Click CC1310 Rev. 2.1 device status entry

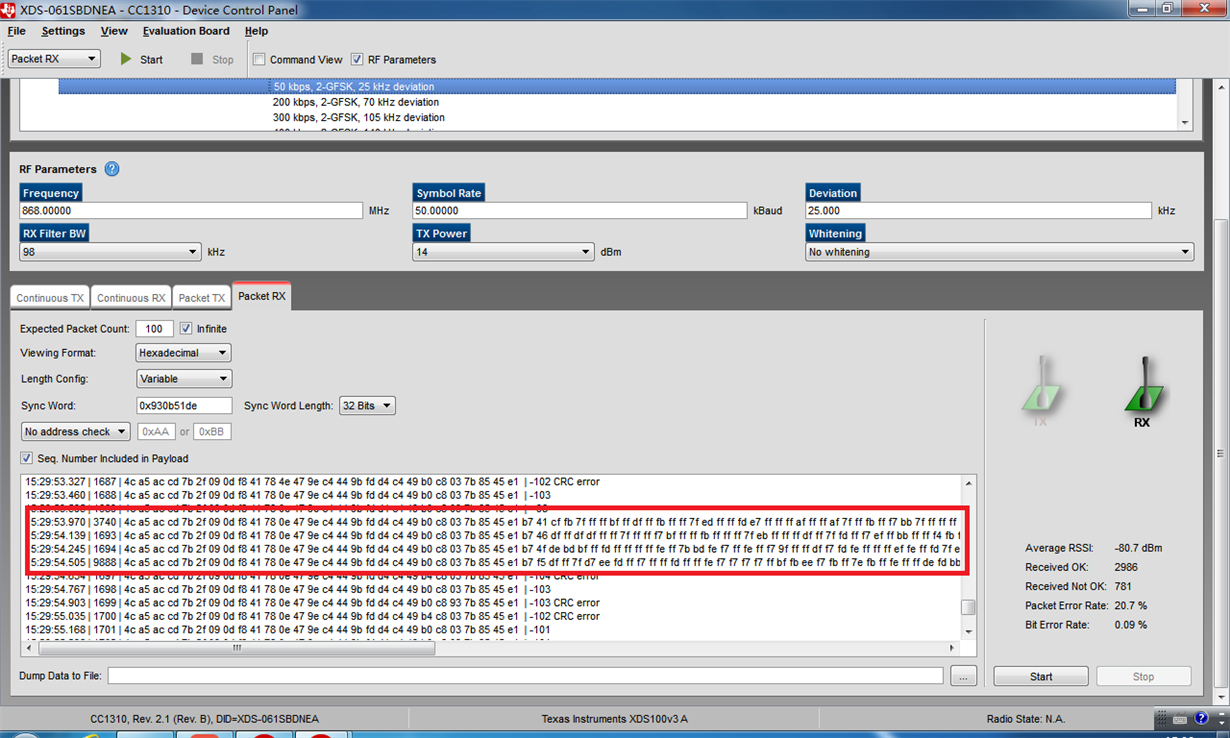click(x=204, y=719)
